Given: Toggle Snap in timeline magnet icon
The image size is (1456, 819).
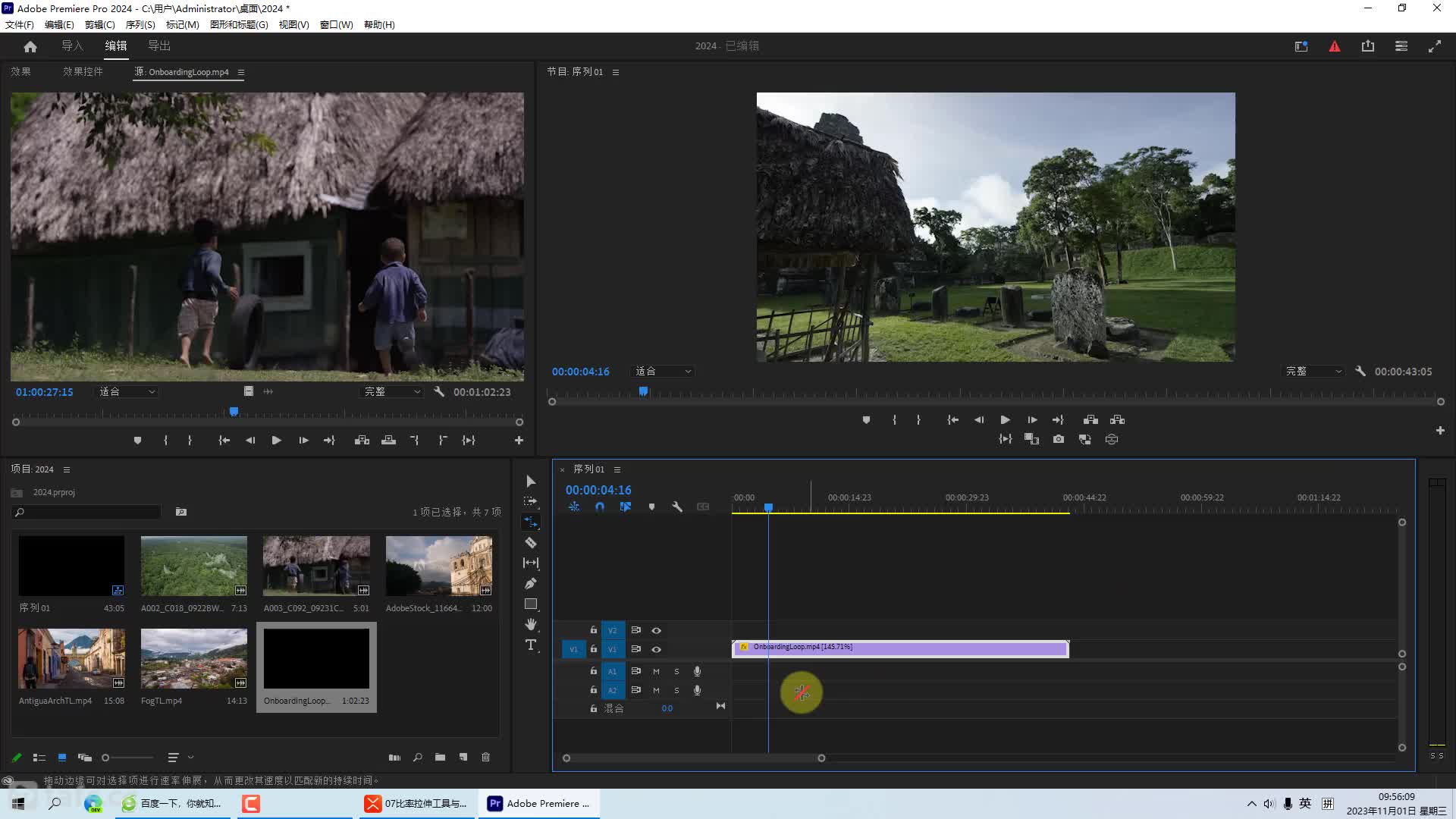Looking at the screenshot, I should pyautogui.click(x=600, y=507).
